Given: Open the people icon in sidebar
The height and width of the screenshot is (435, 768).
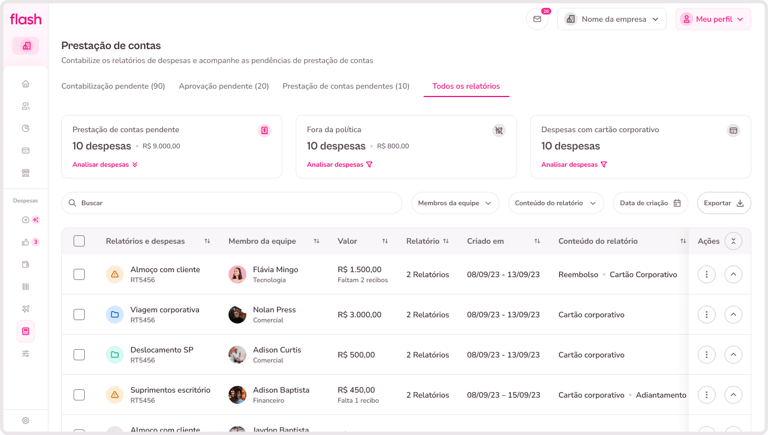Looking at the screenshot, I should point(25,106).
